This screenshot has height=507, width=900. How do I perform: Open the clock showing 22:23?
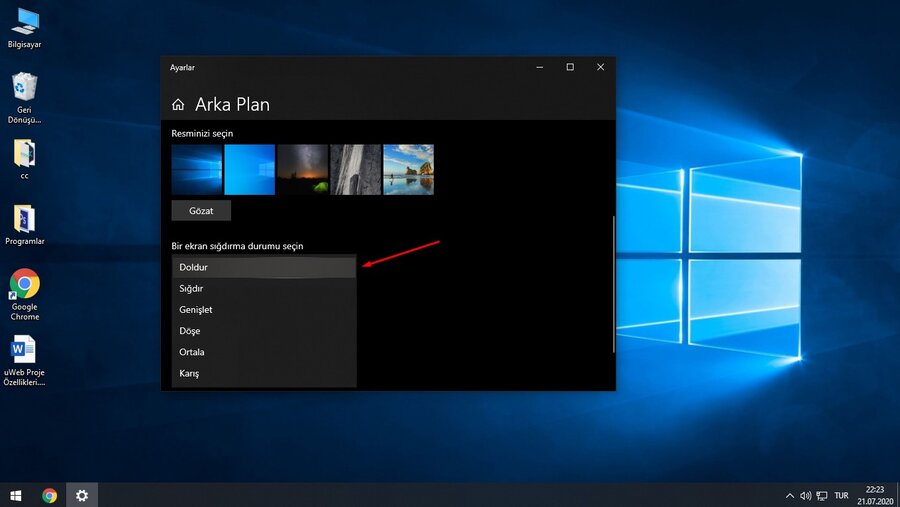pos(875,496)
